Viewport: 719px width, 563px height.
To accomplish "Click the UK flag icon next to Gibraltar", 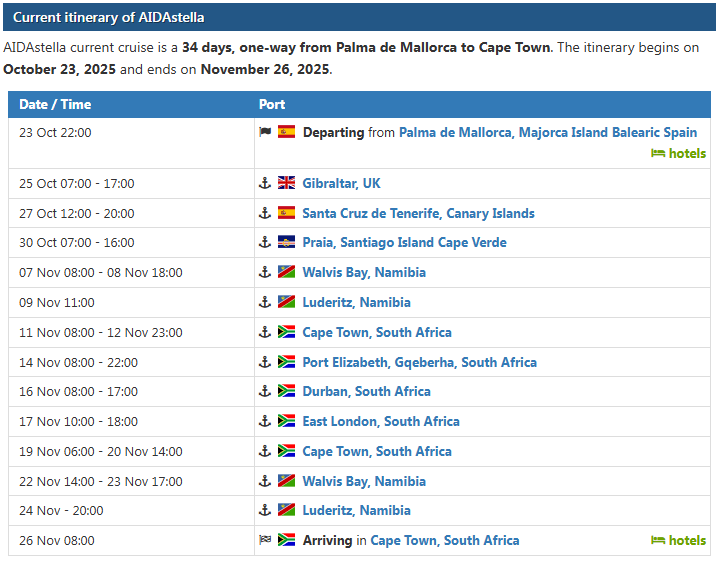I will pyautogui.click(x=286, y=183).
